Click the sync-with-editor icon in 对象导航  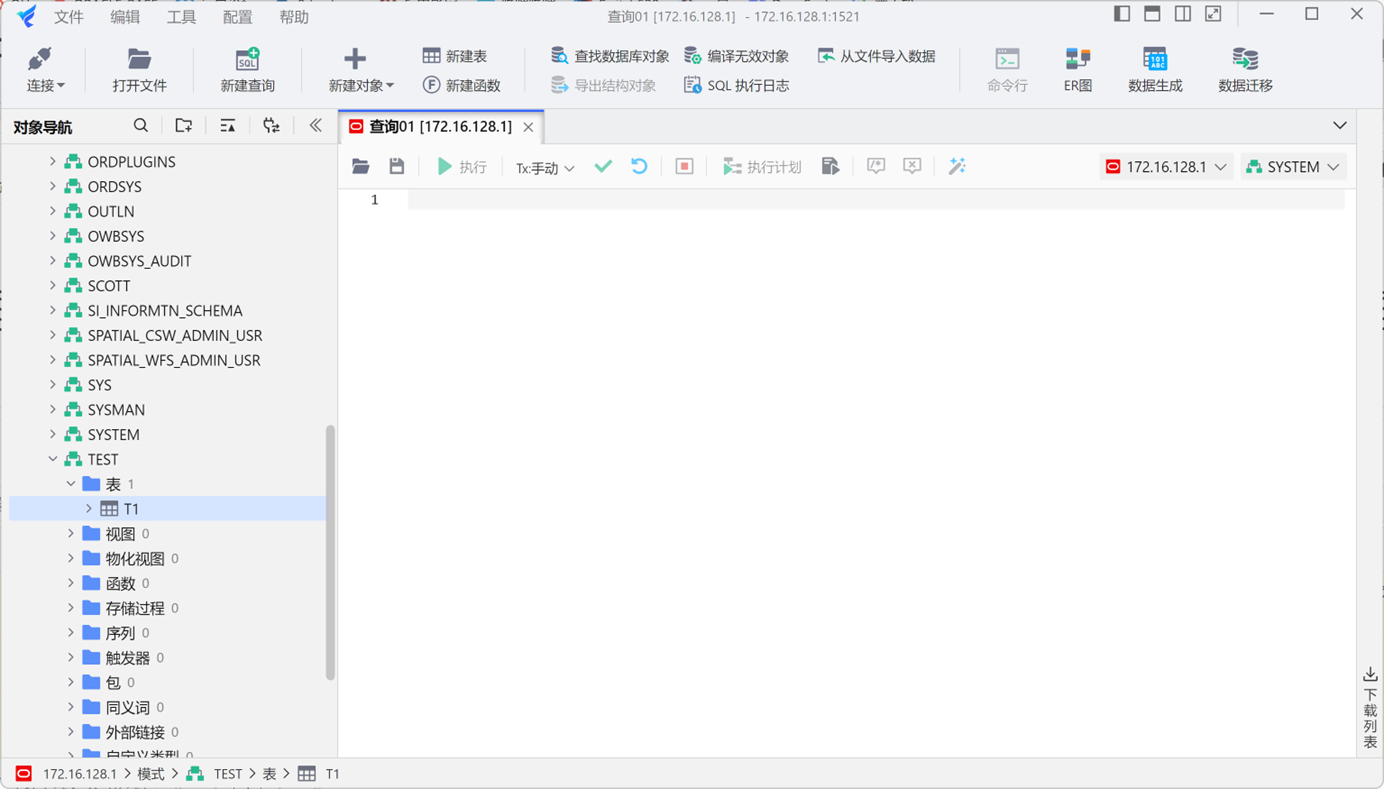pyautogui.click(x=271, y=126)
